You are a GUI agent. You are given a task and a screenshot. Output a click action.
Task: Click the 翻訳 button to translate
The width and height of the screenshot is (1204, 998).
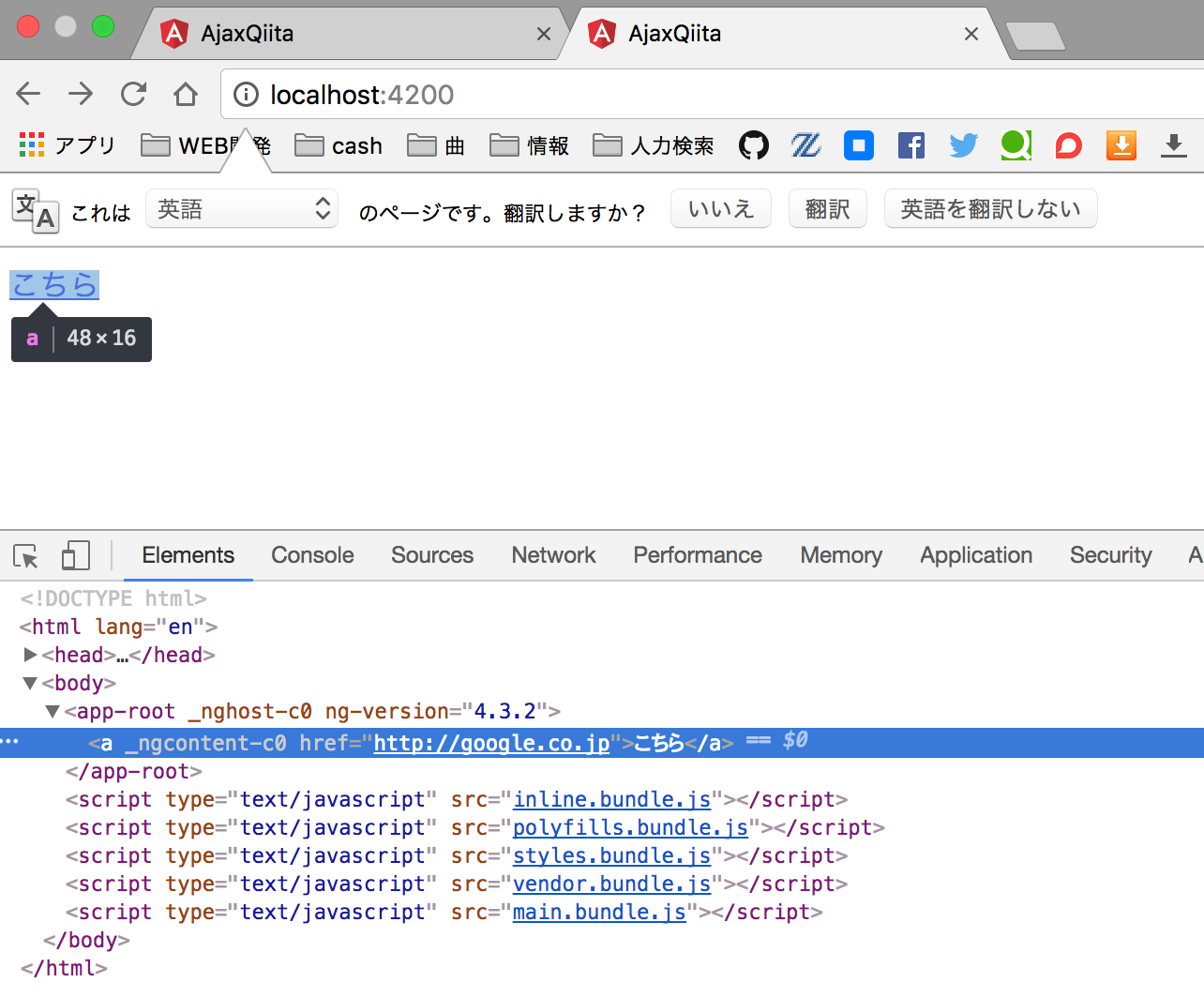827,208
